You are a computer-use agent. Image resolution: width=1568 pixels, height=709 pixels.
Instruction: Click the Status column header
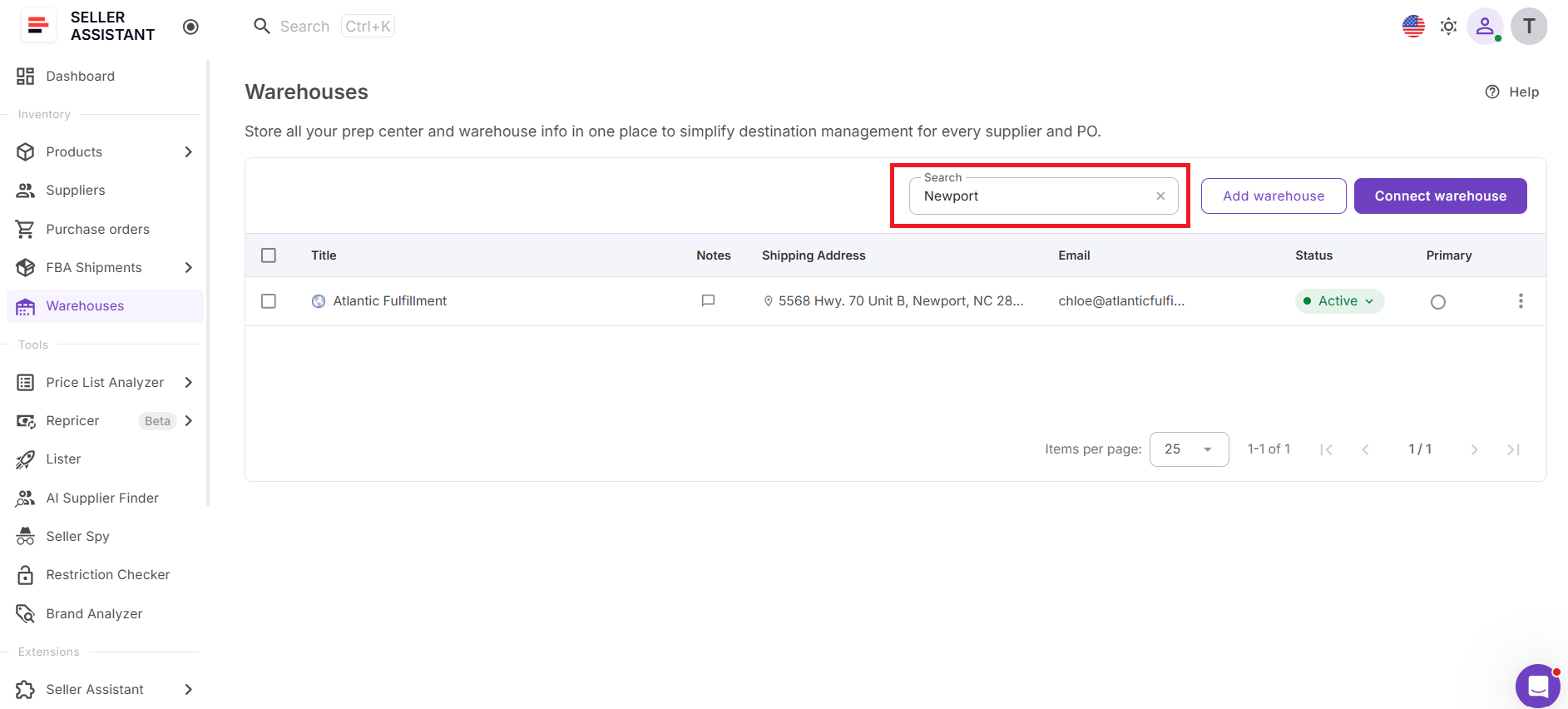pyautogui.click(x=1313, y=255)
